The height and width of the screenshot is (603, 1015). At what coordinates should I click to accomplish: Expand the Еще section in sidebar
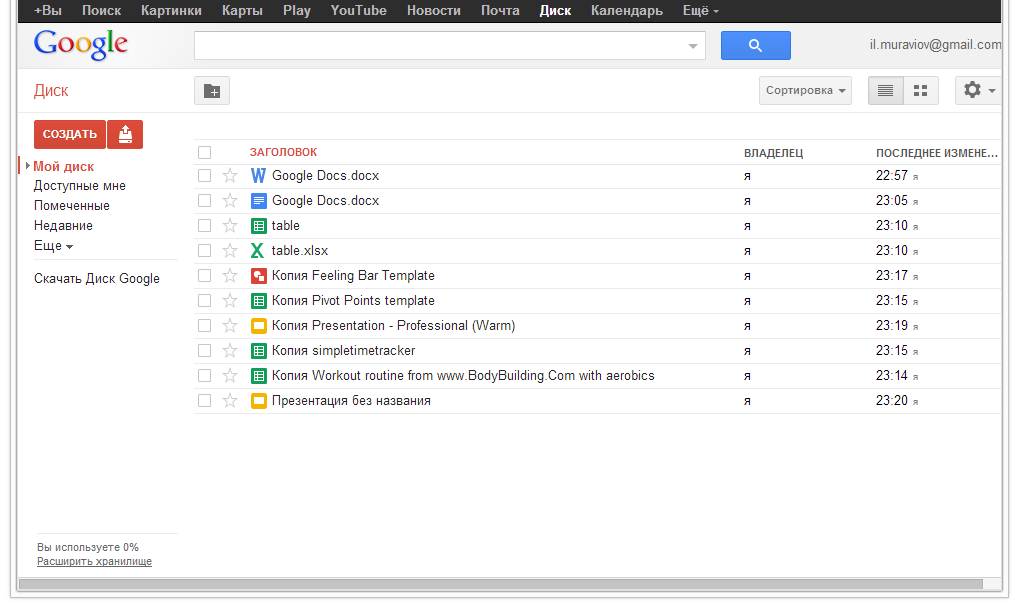point(53,246)
